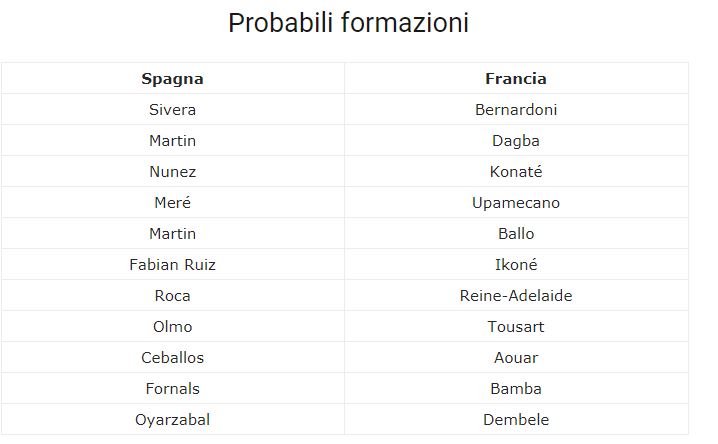
Task: Click the Nunez entry
Action: click(172, 172)
